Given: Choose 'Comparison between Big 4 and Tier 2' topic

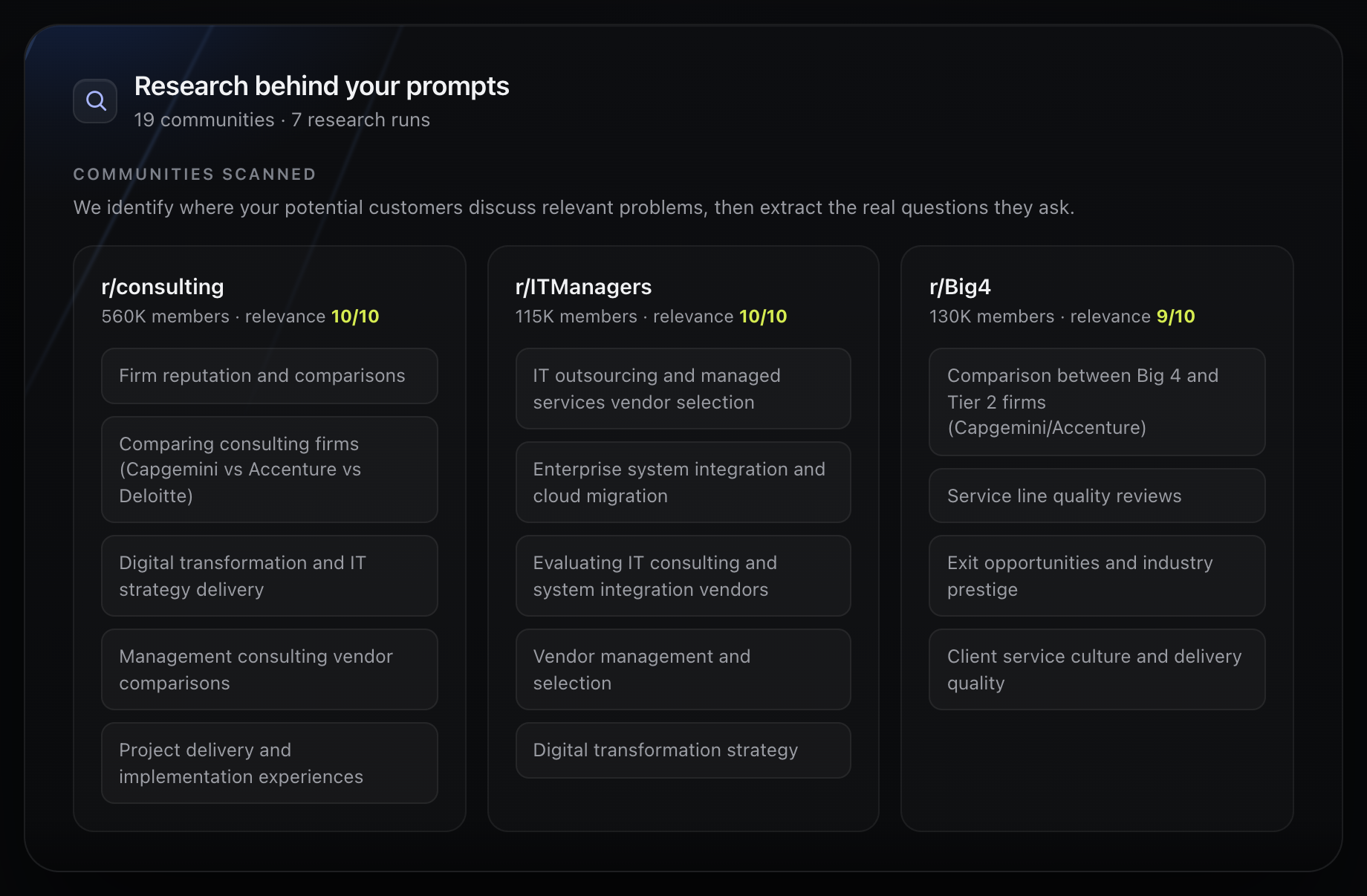Looking at the screenshot, I should tap(1097, 402).
